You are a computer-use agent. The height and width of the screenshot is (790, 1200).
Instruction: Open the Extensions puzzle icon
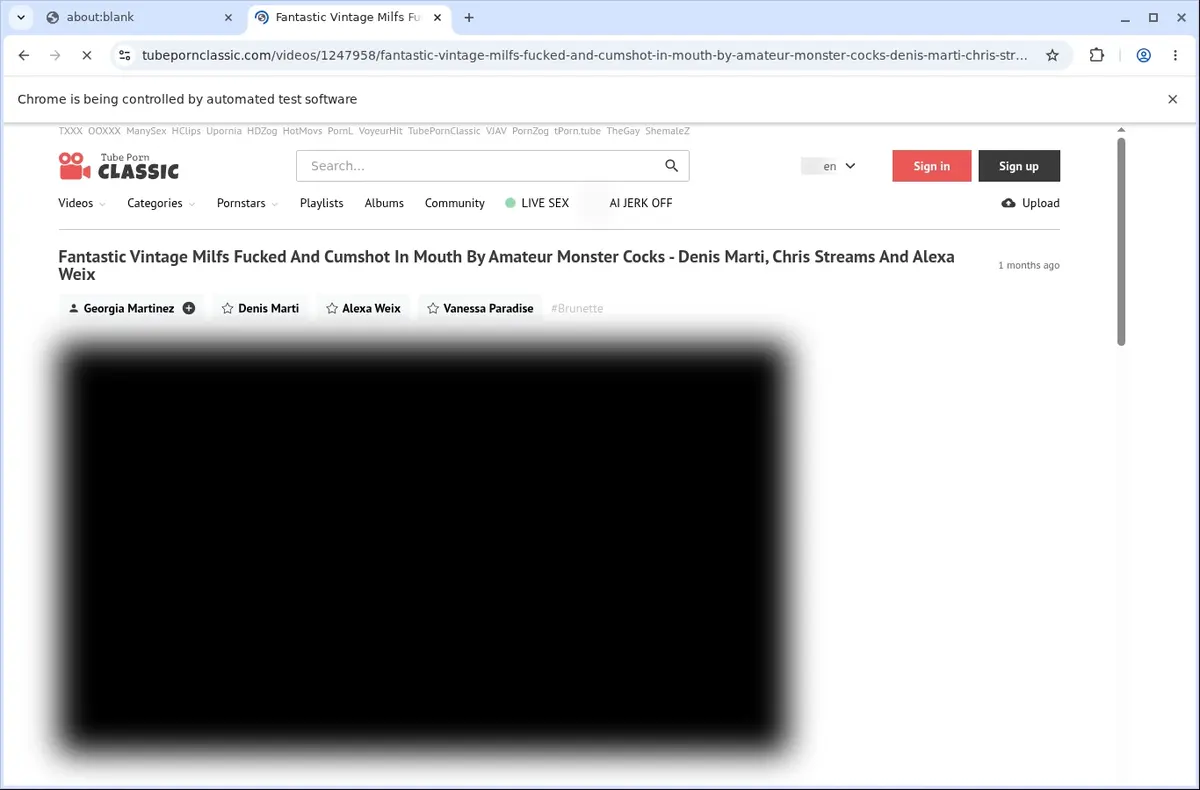1097,55
